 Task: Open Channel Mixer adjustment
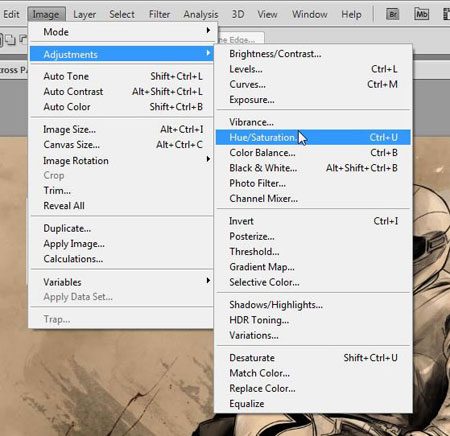[313, 199]
